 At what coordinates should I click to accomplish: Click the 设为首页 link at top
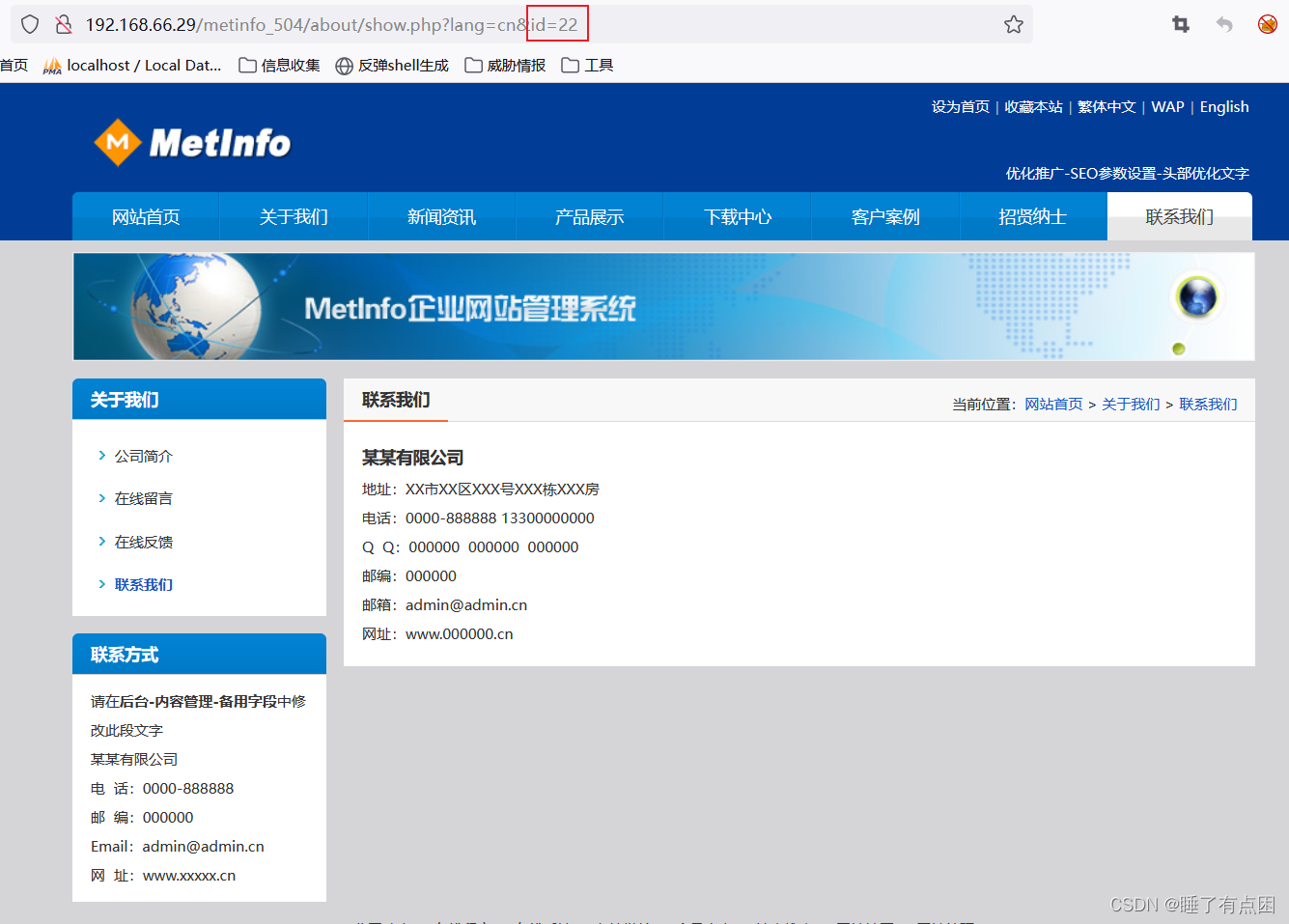click(x=960, y=106)
